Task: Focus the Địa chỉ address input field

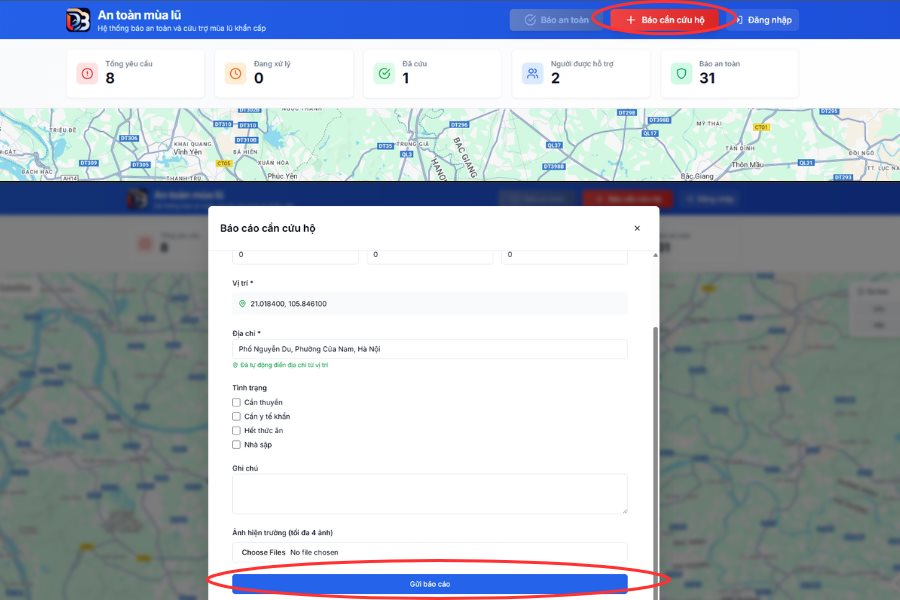Action: [x=430, y=349]
